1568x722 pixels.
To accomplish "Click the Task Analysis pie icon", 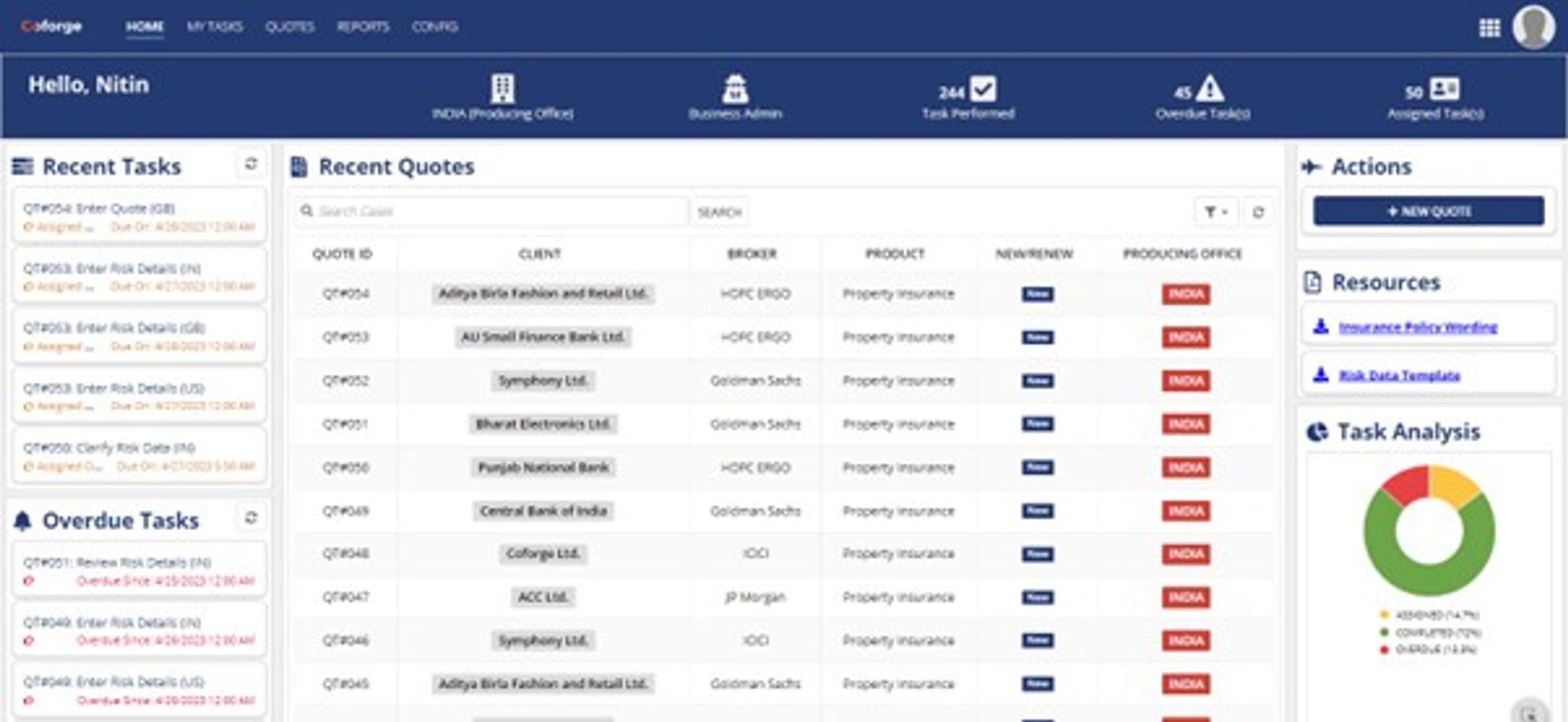I will [x=1316, y=432].
